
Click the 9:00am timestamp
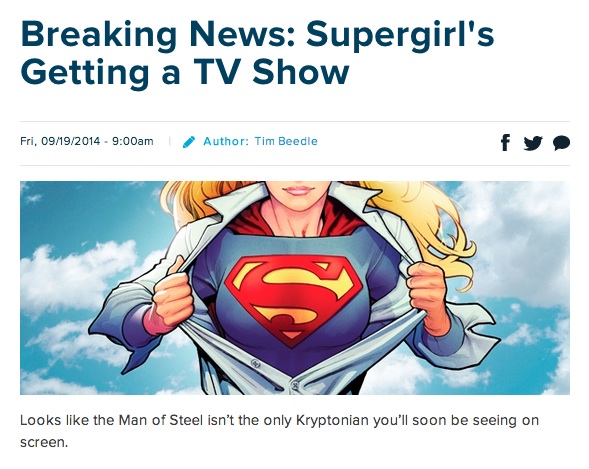coord(133,141)
